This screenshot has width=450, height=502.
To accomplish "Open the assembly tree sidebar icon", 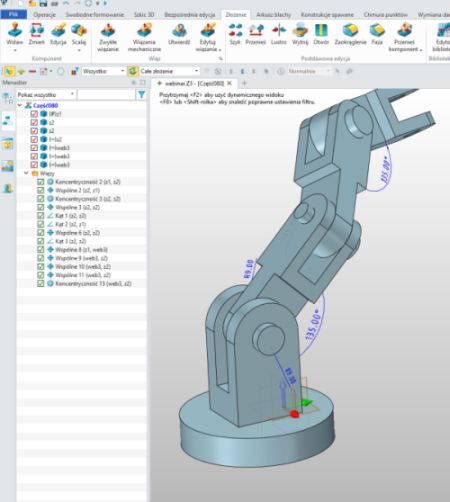I will point(8,120).
